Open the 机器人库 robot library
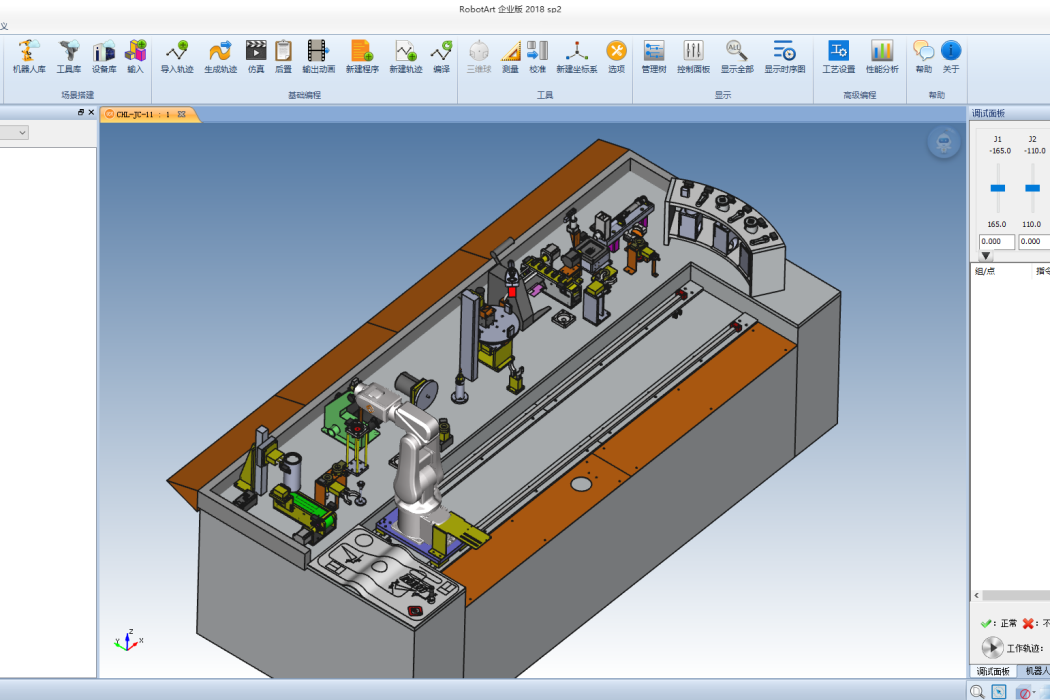Image resolution: width=1050 pixels, height=700 pixels. (29, 56)
